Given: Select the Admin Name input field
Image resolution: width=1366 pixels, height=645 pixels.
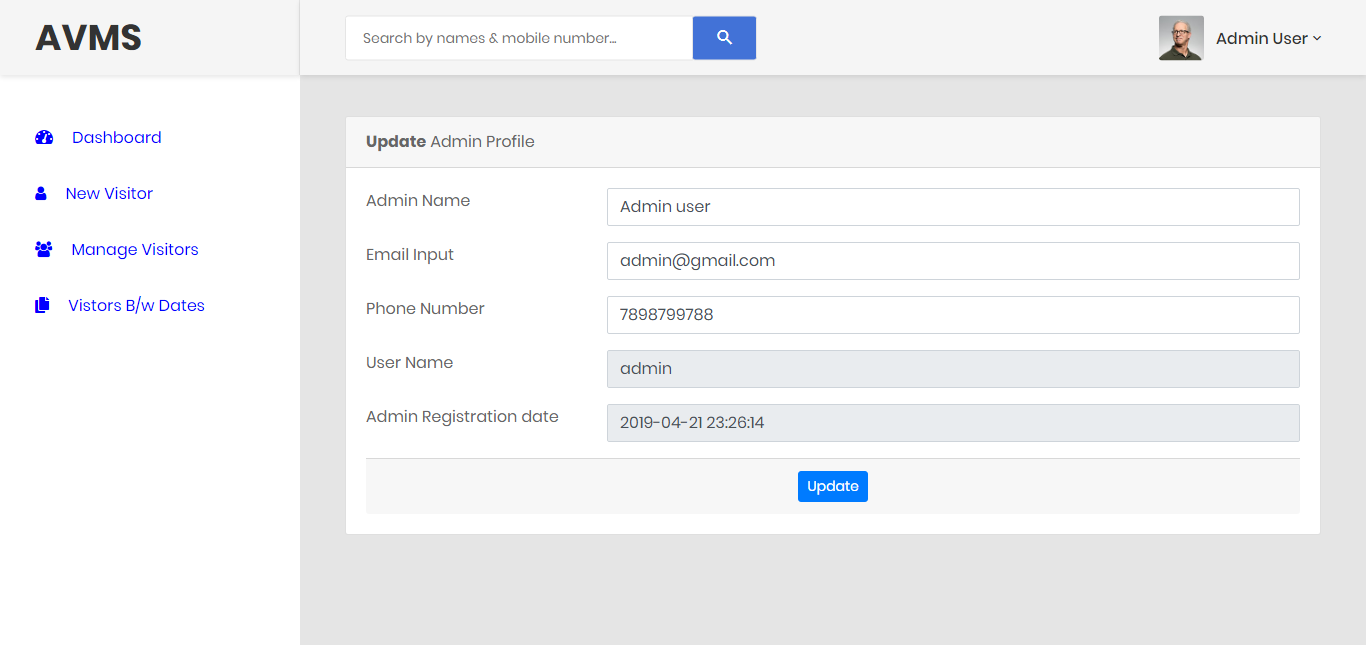Looking at the screenshot, I should tap(953, 207).
